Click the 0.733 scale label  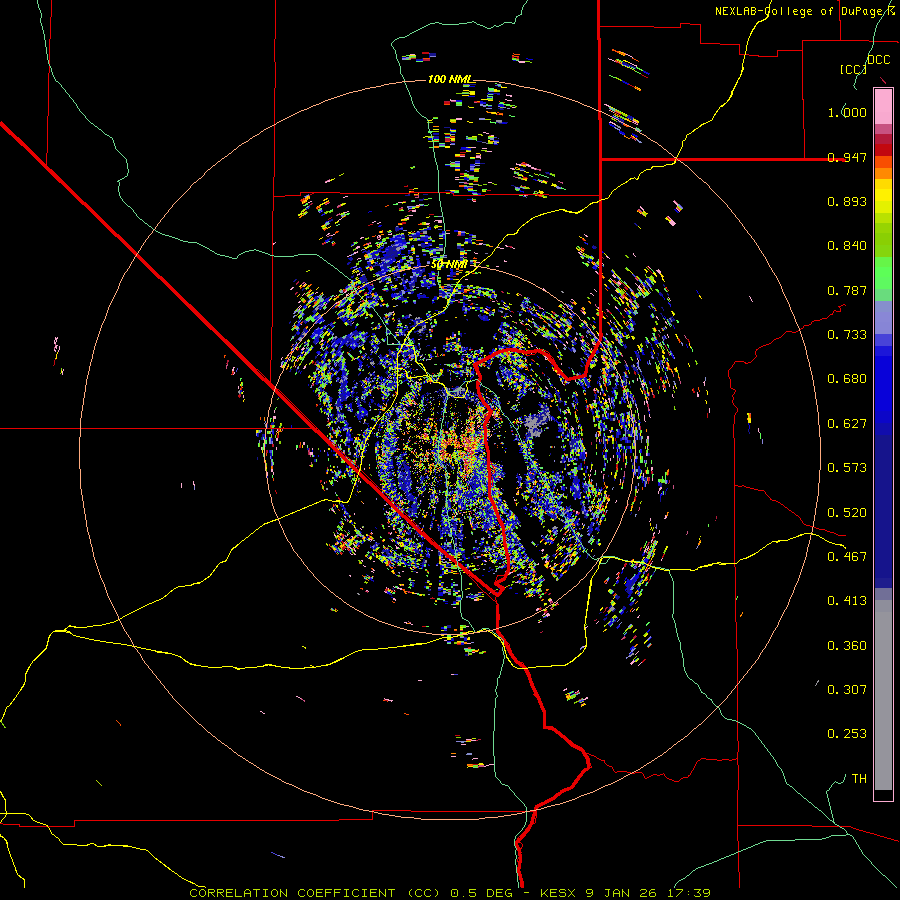(x=847, y=335)
